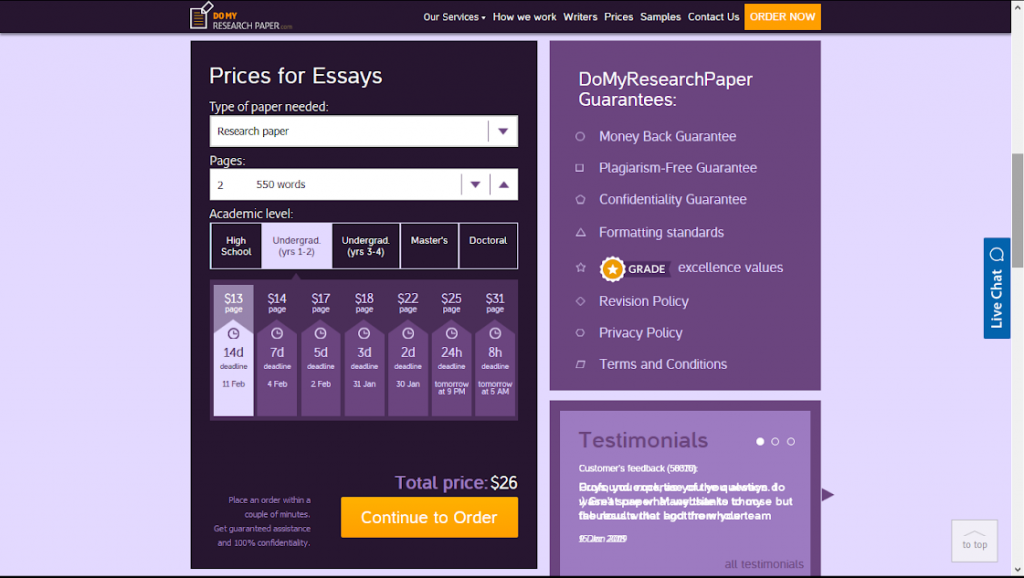Open the Money Back Guarantee link

[x=667, y=136]
